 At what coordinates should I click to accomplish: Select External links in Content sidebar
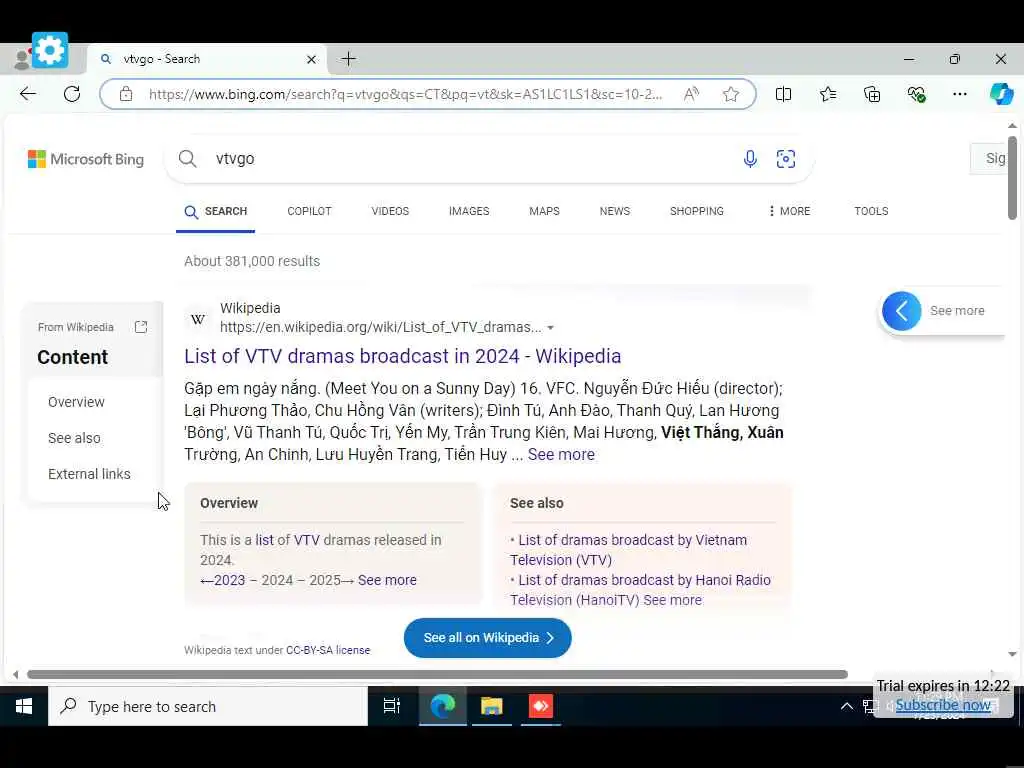[89, 474]
